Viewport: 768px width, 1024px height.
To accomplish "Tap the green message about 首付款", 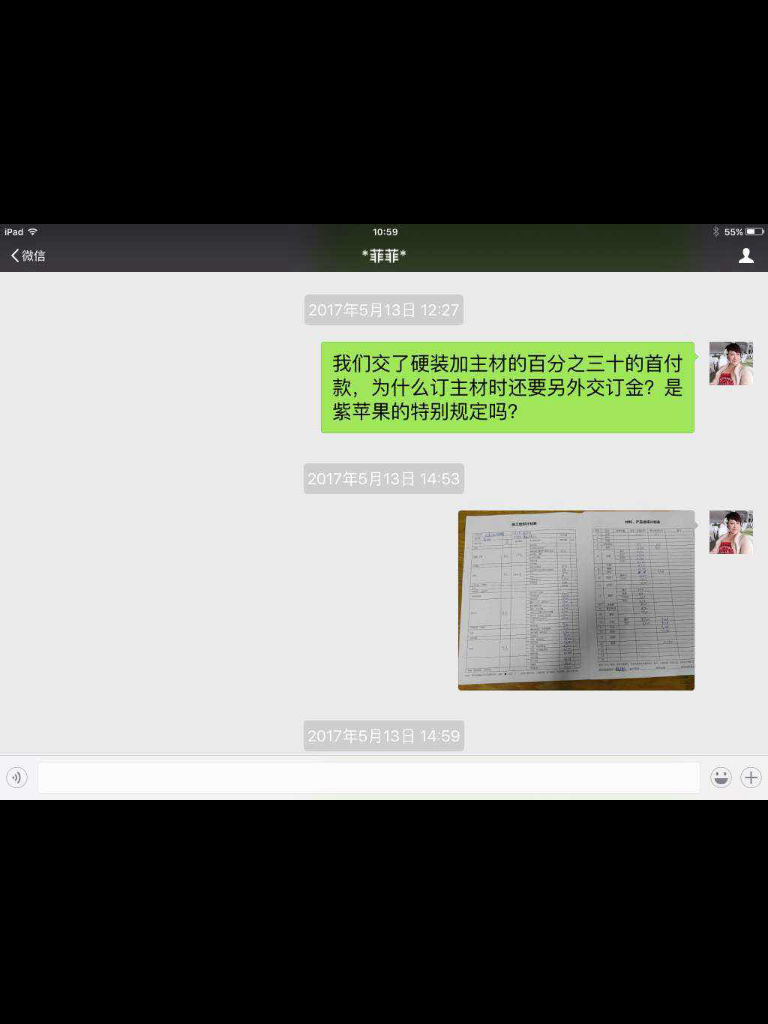I will (x=507, y=387).
